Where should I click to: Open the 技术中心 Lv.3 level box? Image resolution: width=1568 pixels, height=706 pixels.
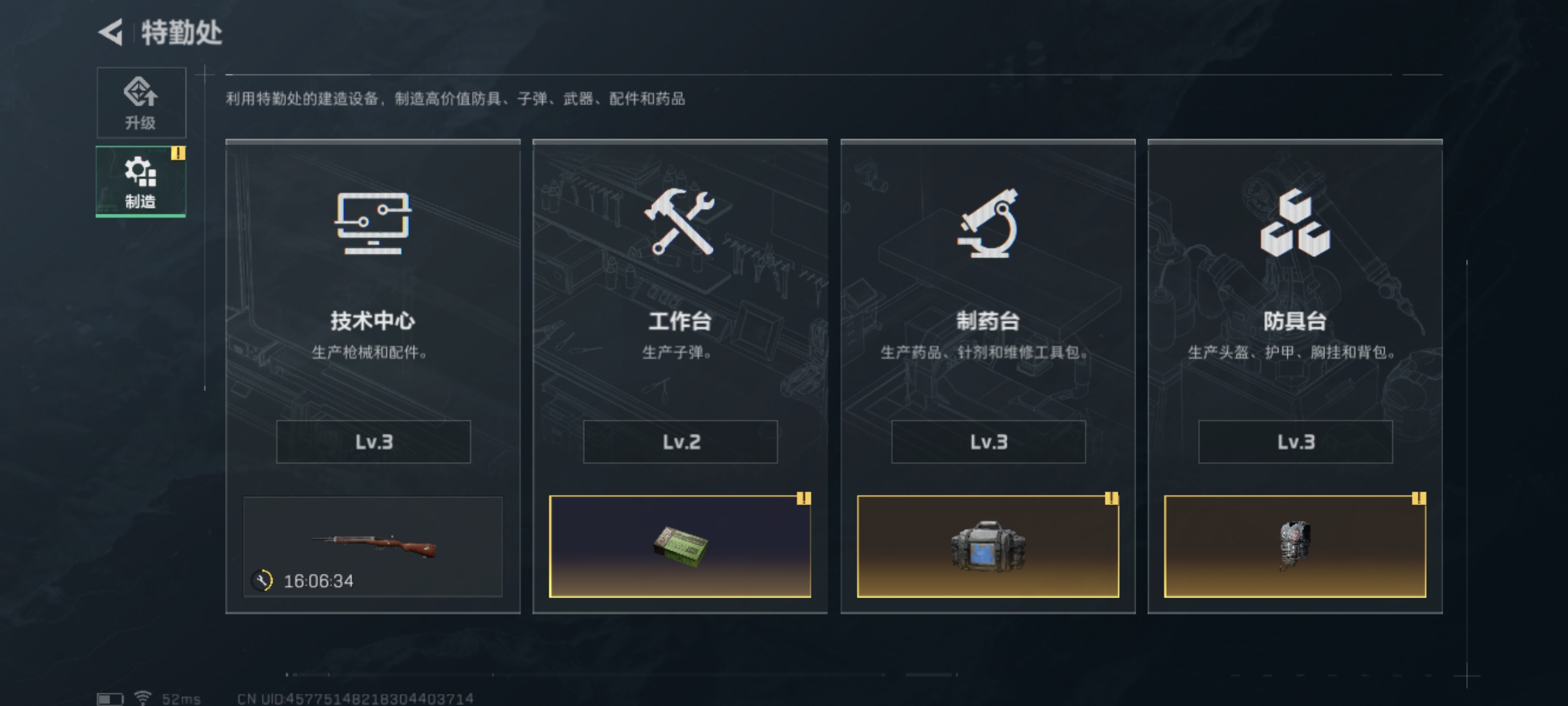(373, 442)
